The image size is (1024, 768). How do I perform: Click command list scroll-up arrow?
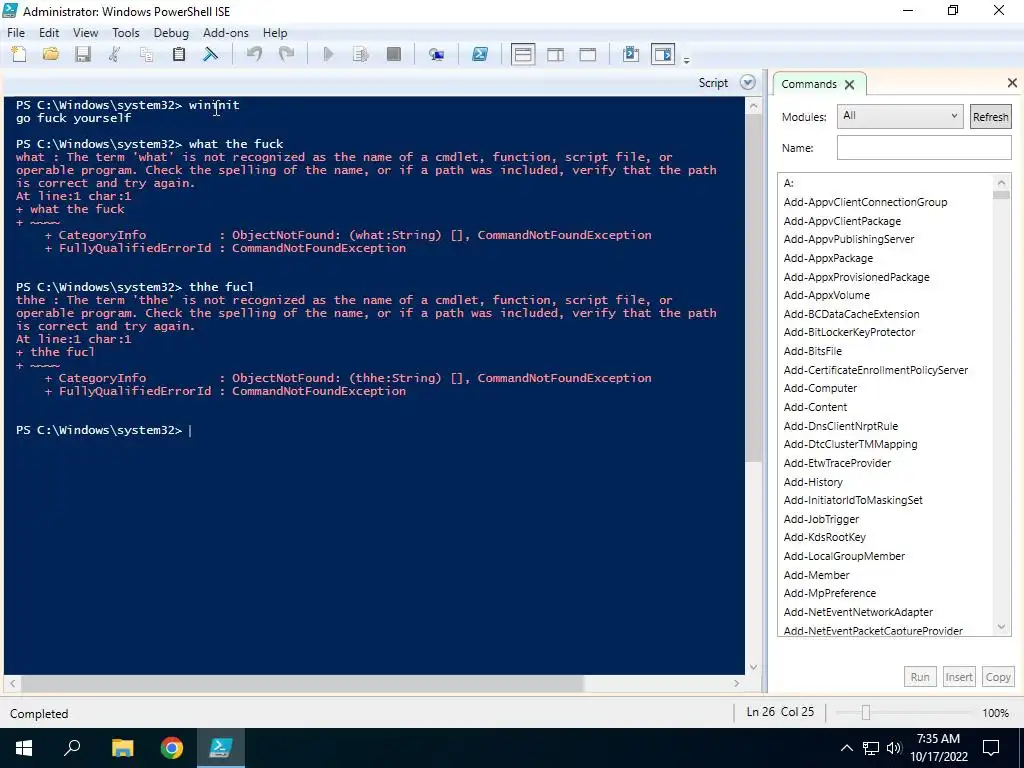[x=1001, y=182]
